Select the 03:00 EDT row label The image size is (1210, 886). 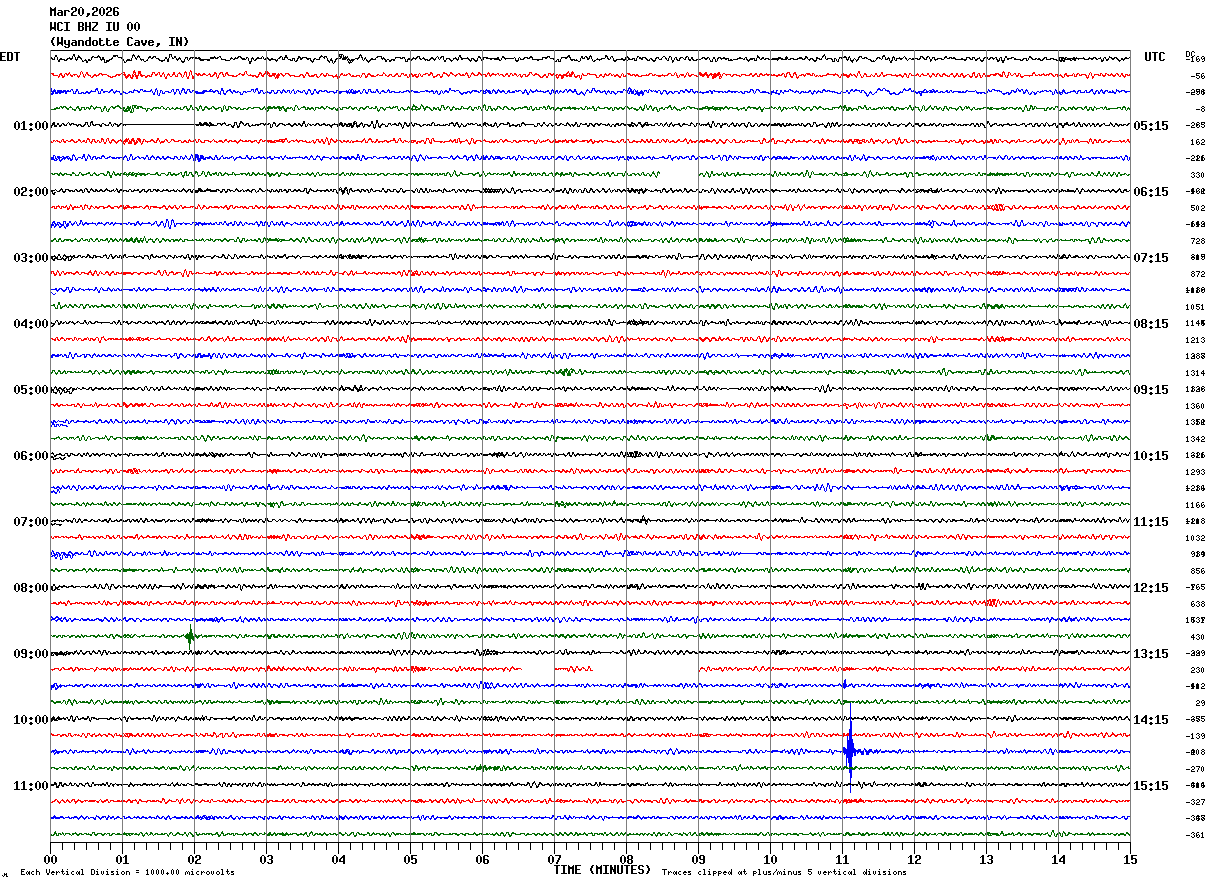click(30, 258)
